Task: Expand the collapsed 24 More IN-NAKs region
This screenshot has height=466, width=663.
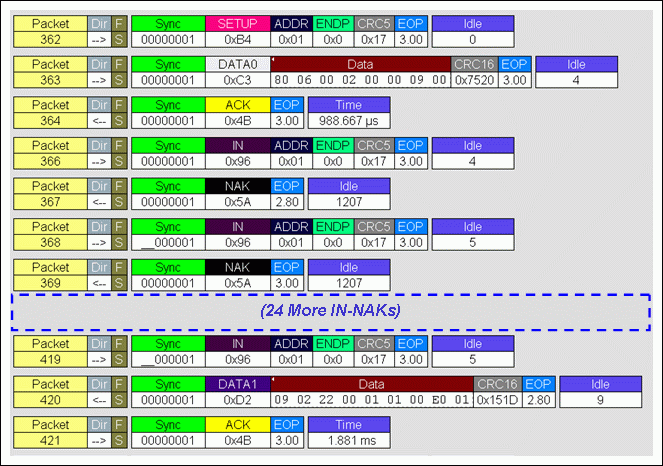Action: coord(331,311)
